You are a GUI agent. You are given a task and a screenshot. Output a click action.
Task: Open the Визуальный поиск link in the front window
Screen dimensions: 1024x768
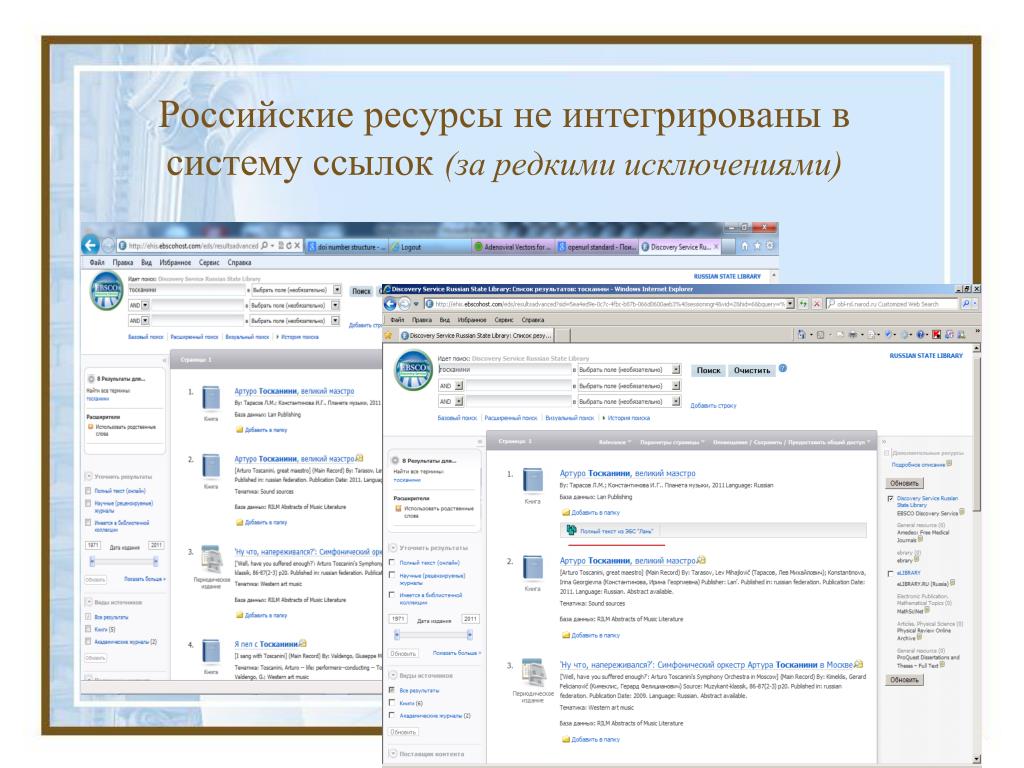coord(570,418)
